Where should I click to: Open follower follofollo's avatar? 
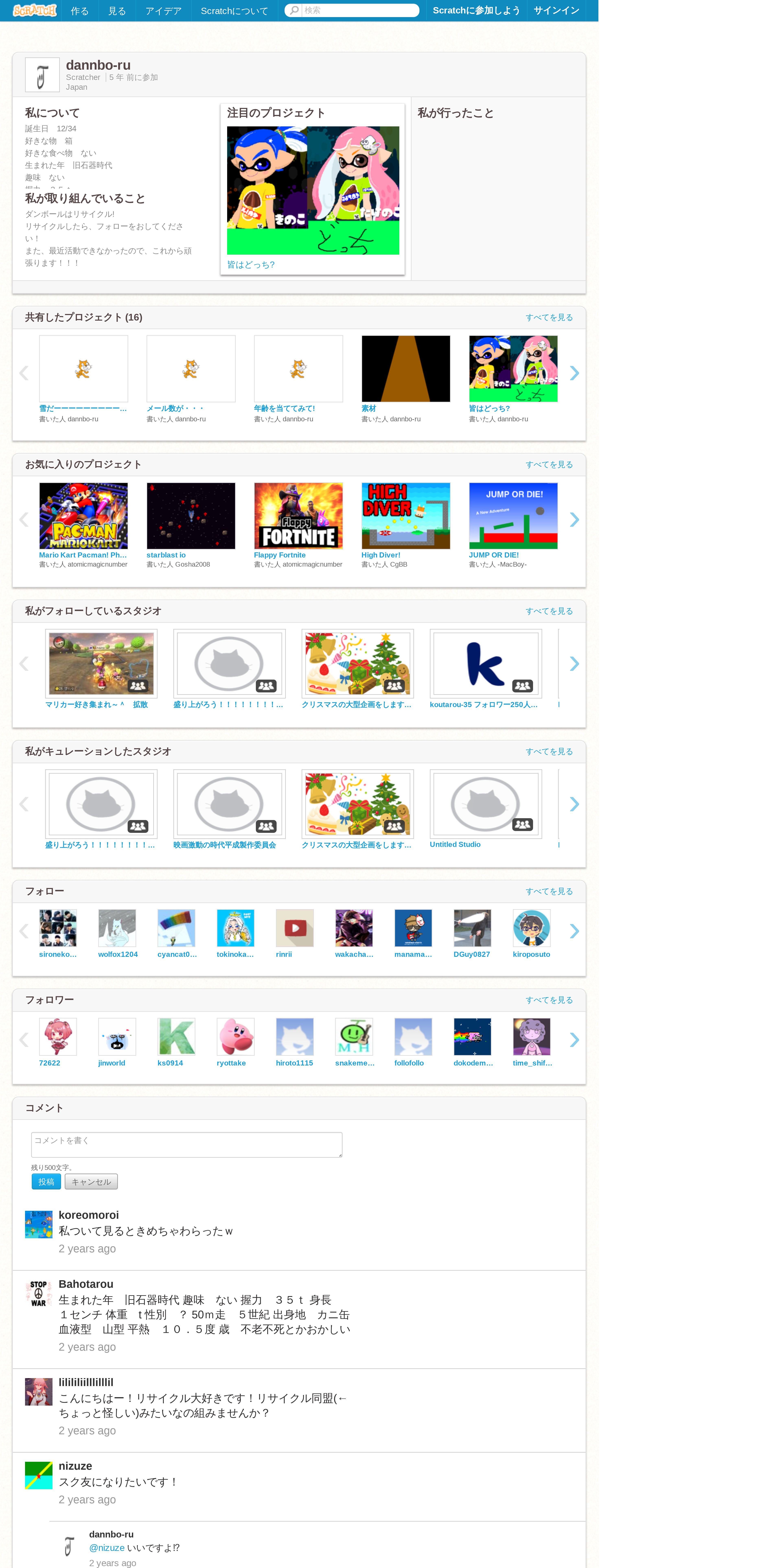(413, 1037)
